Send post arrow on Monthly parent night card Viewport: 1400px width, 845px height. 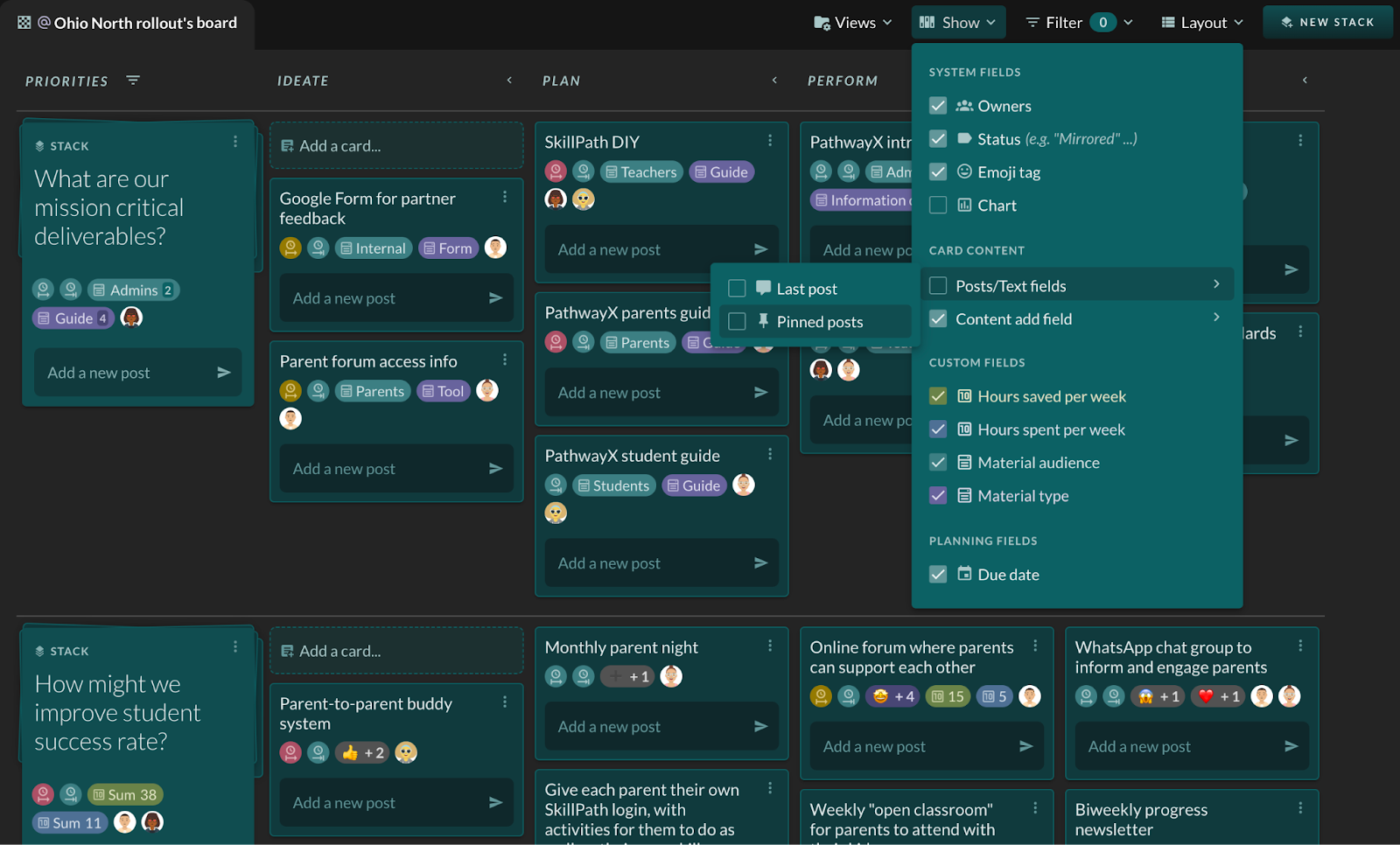(x=760, y=726)
